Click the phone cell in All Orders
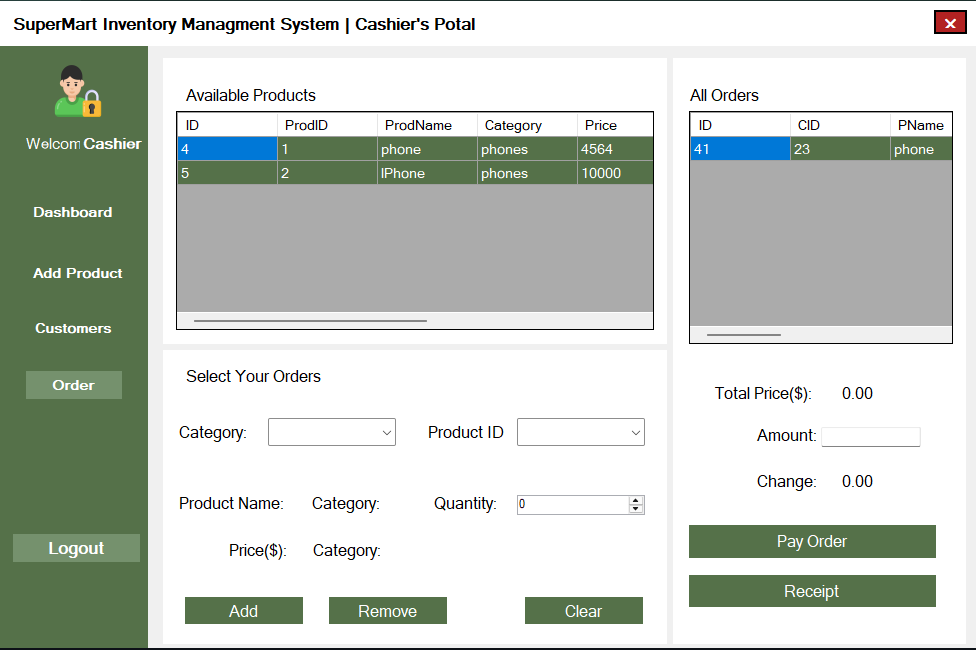This screenshot has width=976, height=650. click(x=921, y=149)
